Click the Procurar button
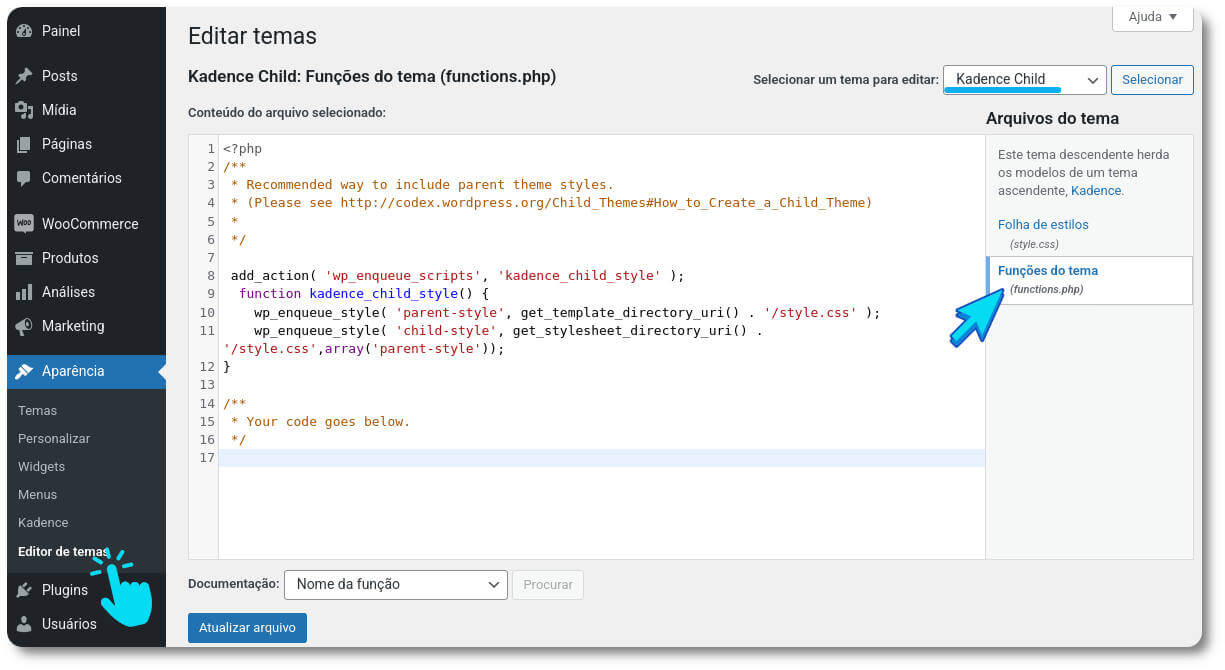 [x=548, y=585]
